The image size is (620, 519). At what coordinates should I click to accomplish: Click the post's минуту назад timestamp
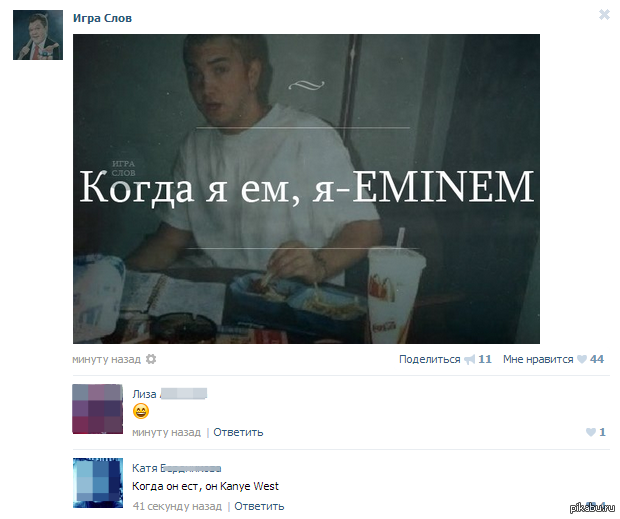[106, 359]
